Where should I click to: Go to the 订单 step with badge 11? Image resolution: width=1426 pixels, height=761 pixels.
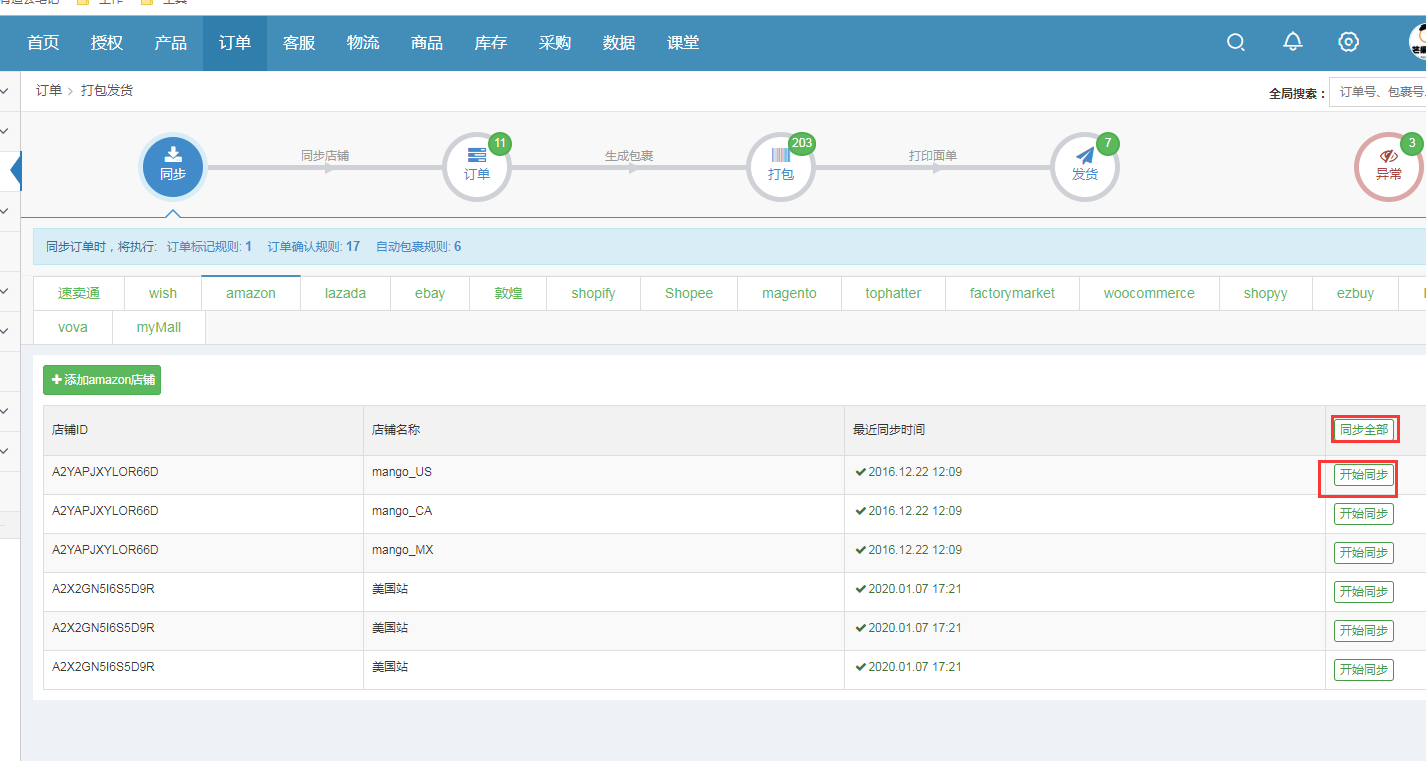(x=477, y=166)
